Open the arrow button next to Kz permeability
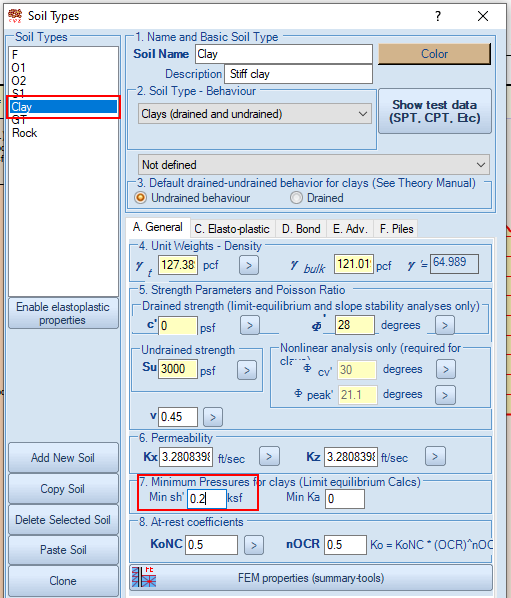This screenshot has width=511, height=598. [435, 456]
